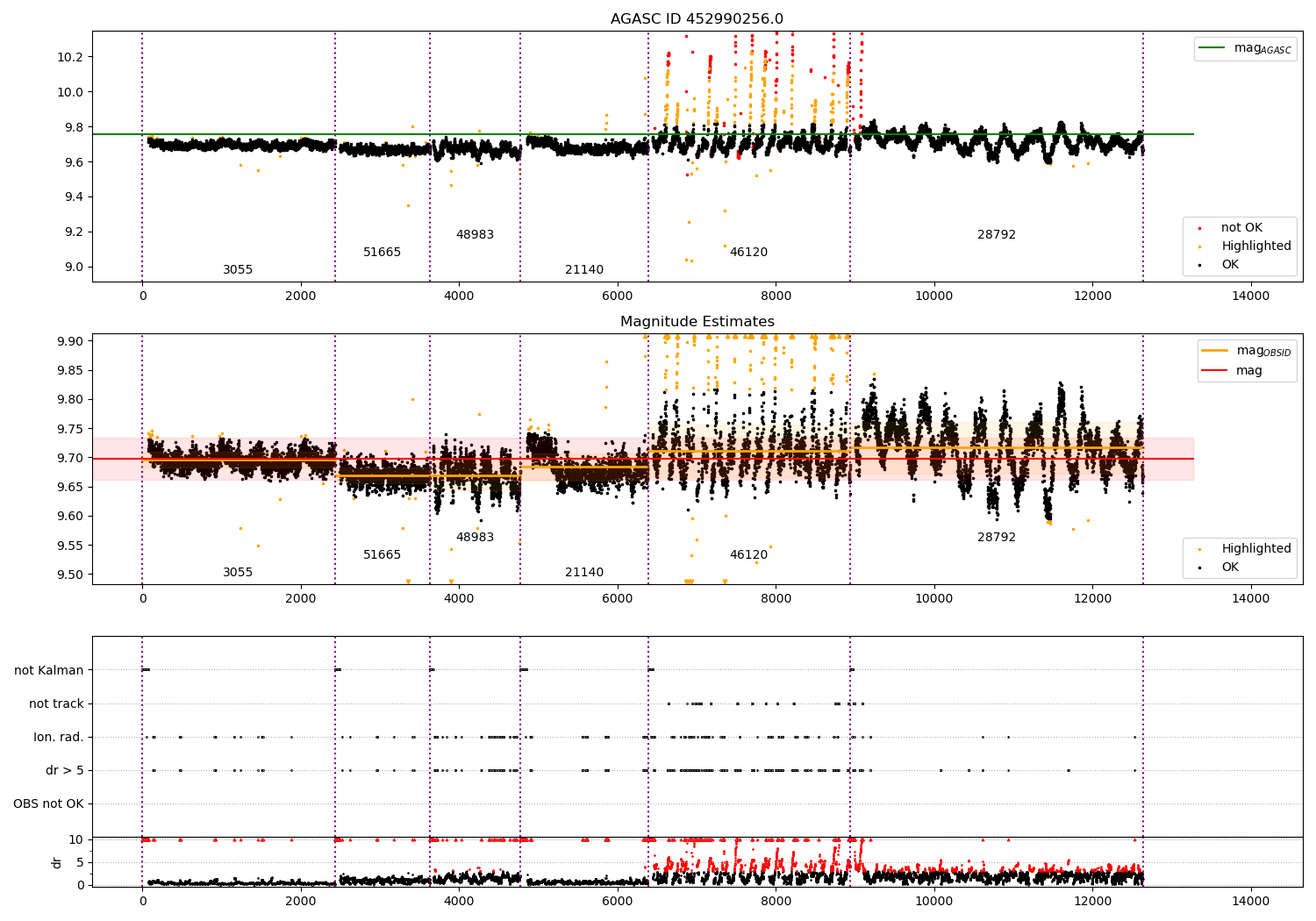
Task: Click x-axis tick 14000 under top plot
Action: pos(1250,296)
